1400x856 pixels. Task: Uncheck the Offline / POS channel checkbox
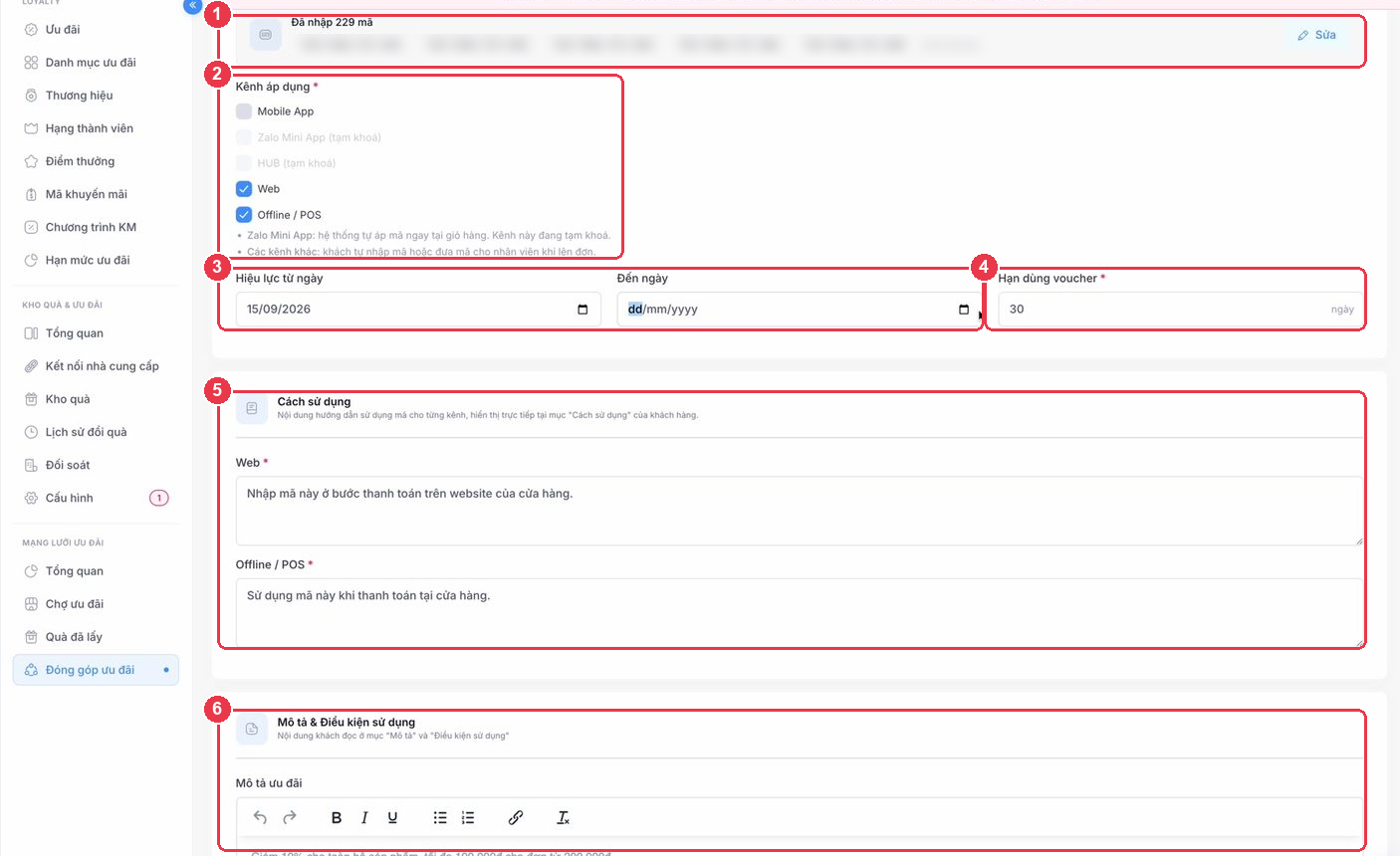[244, 215]
